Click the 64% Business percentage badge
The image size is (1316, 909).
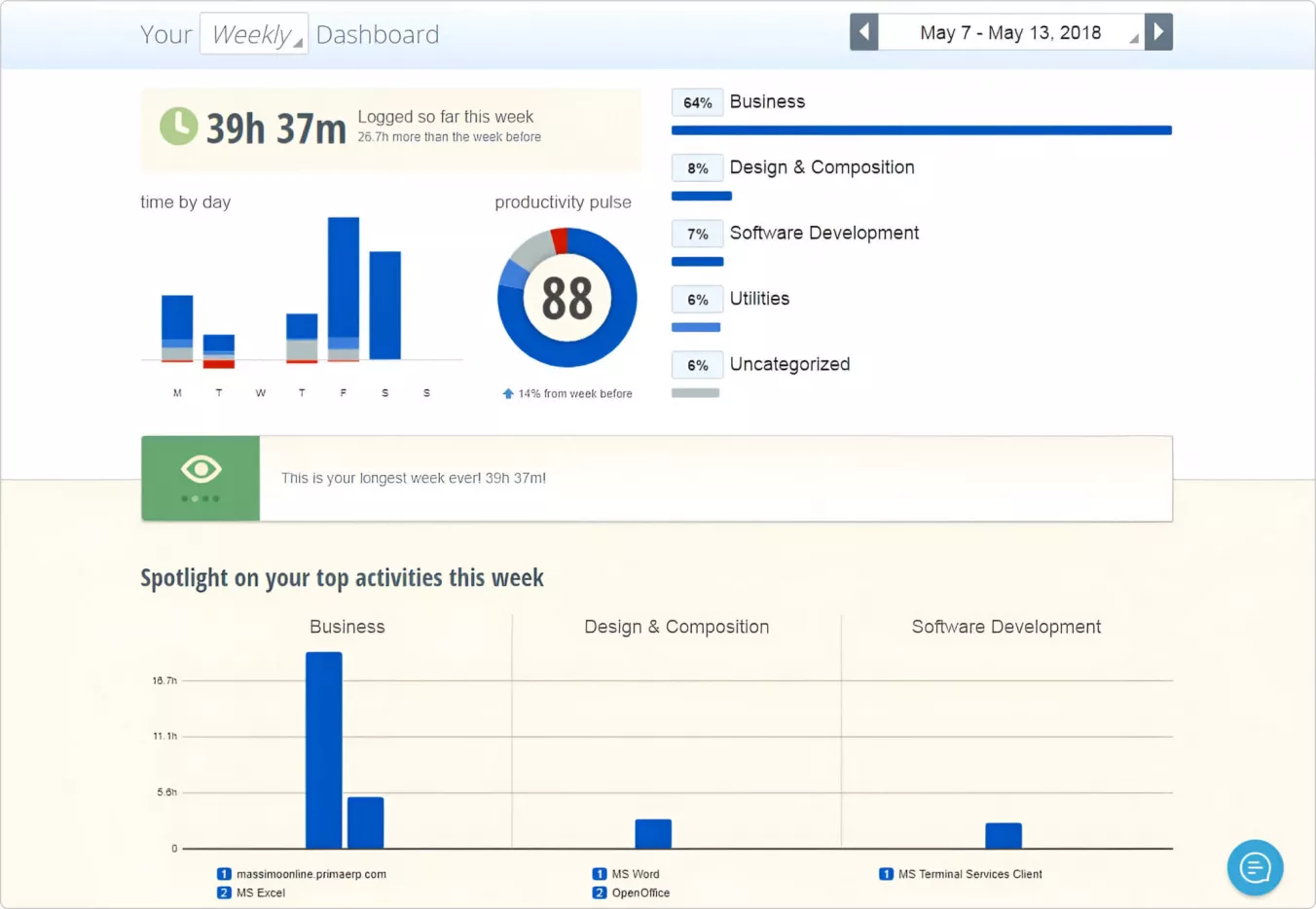(x=697, y=102)
